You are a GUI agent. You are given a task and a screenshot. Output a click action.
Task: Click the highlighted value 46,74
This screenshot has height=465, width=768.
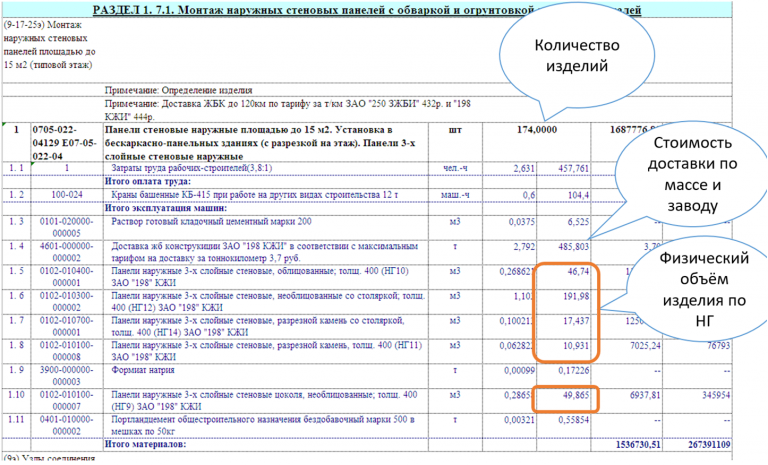(578, 271)
